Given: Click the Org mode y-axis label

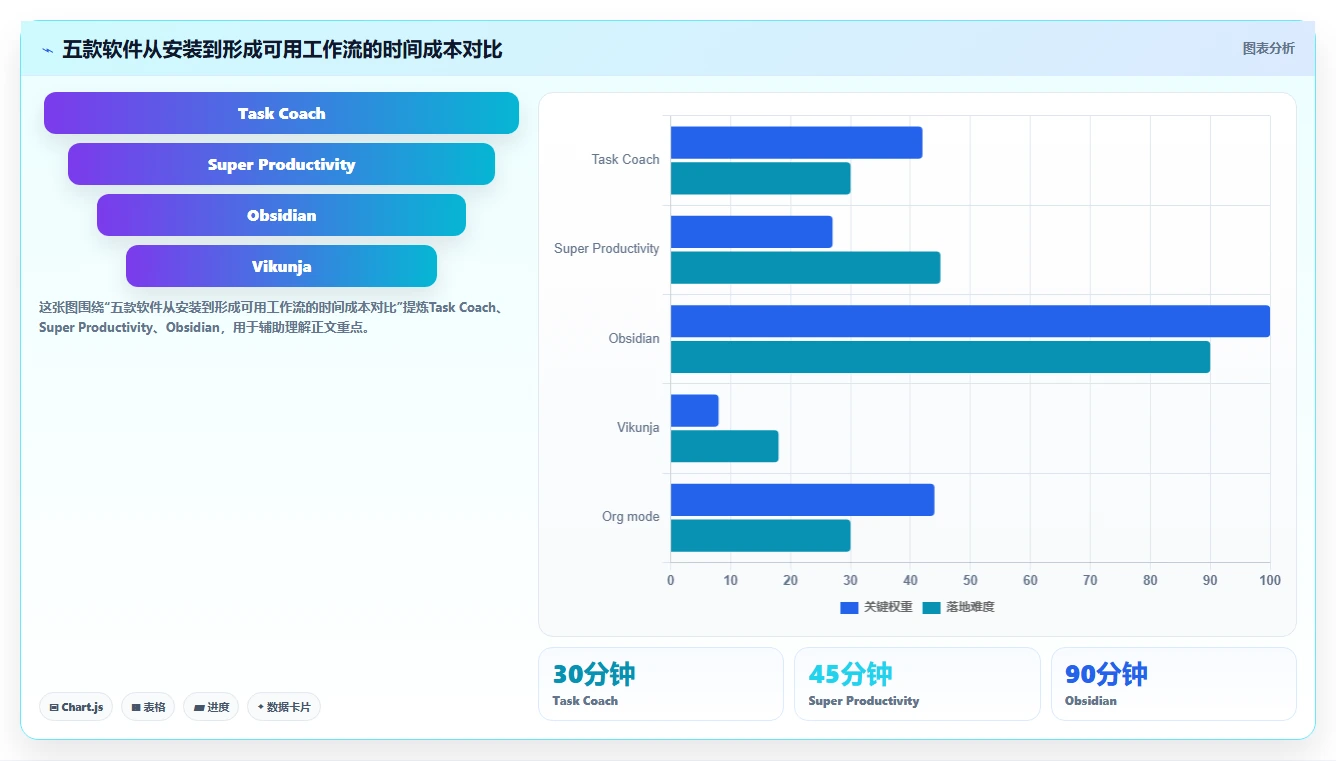Looking at the screenshot, I should pos(630,517).
